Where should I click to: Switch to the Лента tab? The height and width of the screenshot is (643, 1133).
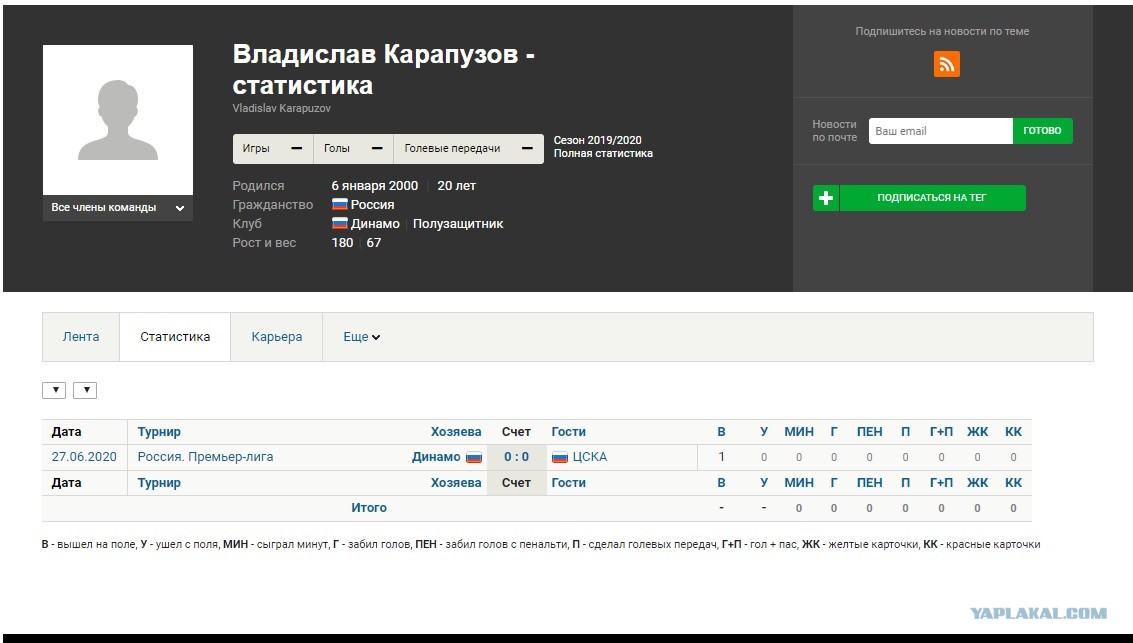[81, 337]
